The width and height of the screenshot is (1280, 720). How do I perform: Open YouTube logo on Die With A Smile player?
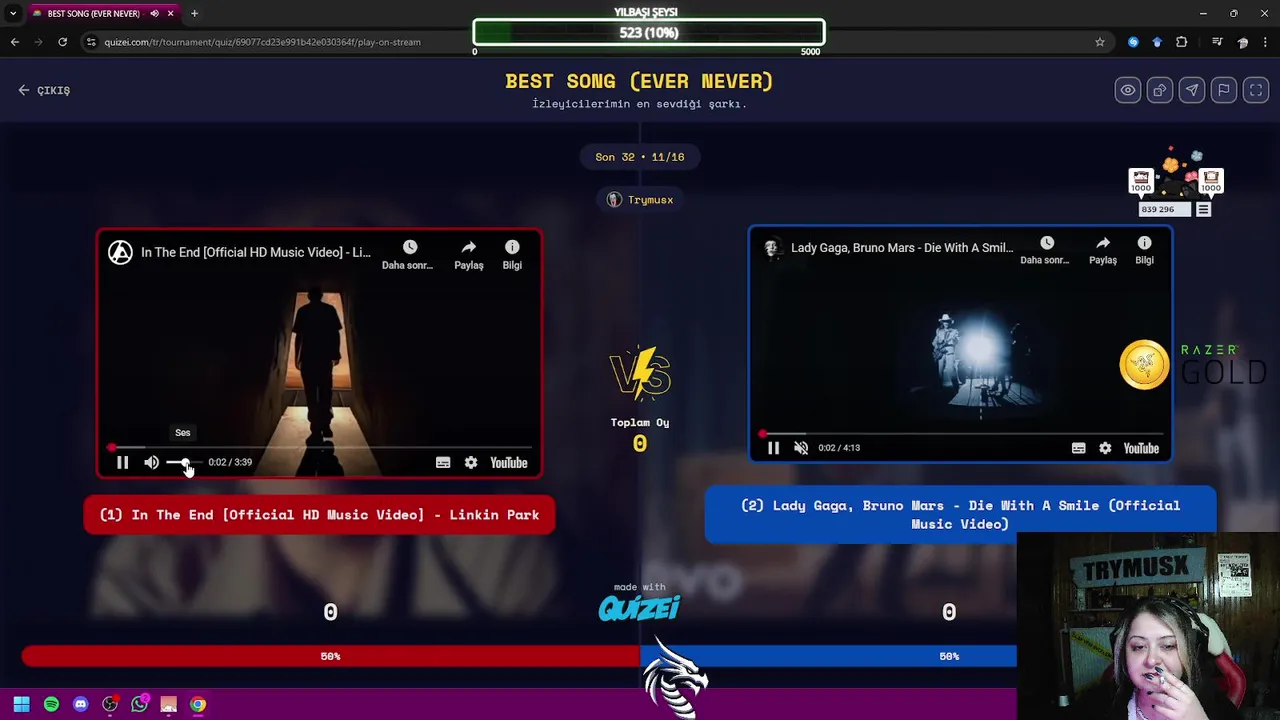click(x=1141, y=448)
